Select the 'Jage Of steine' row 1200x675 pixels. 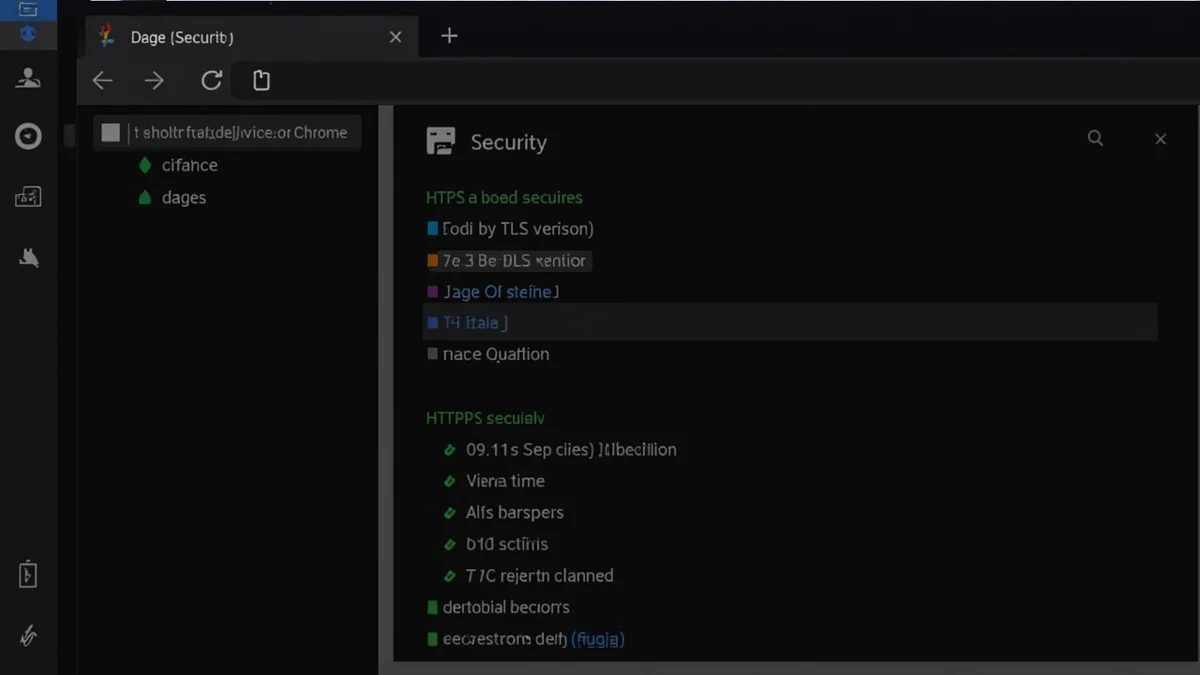click(500, 292)
